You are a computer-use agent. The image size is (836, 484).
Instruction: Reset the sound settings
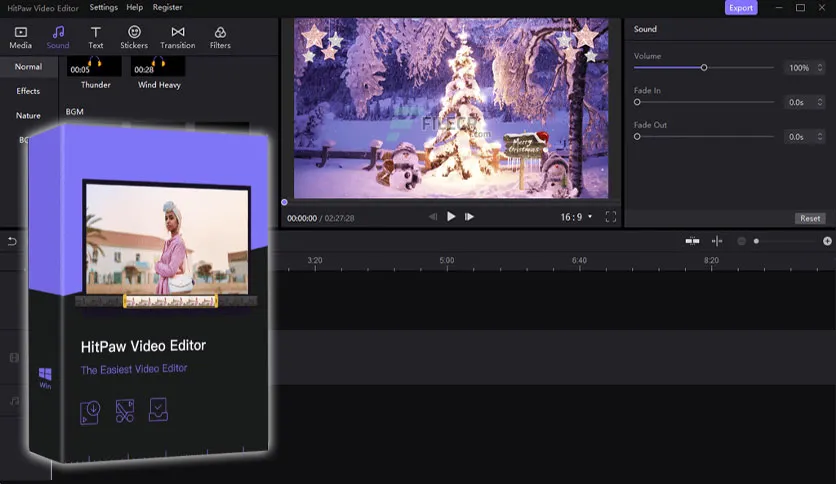click(810, 218)
